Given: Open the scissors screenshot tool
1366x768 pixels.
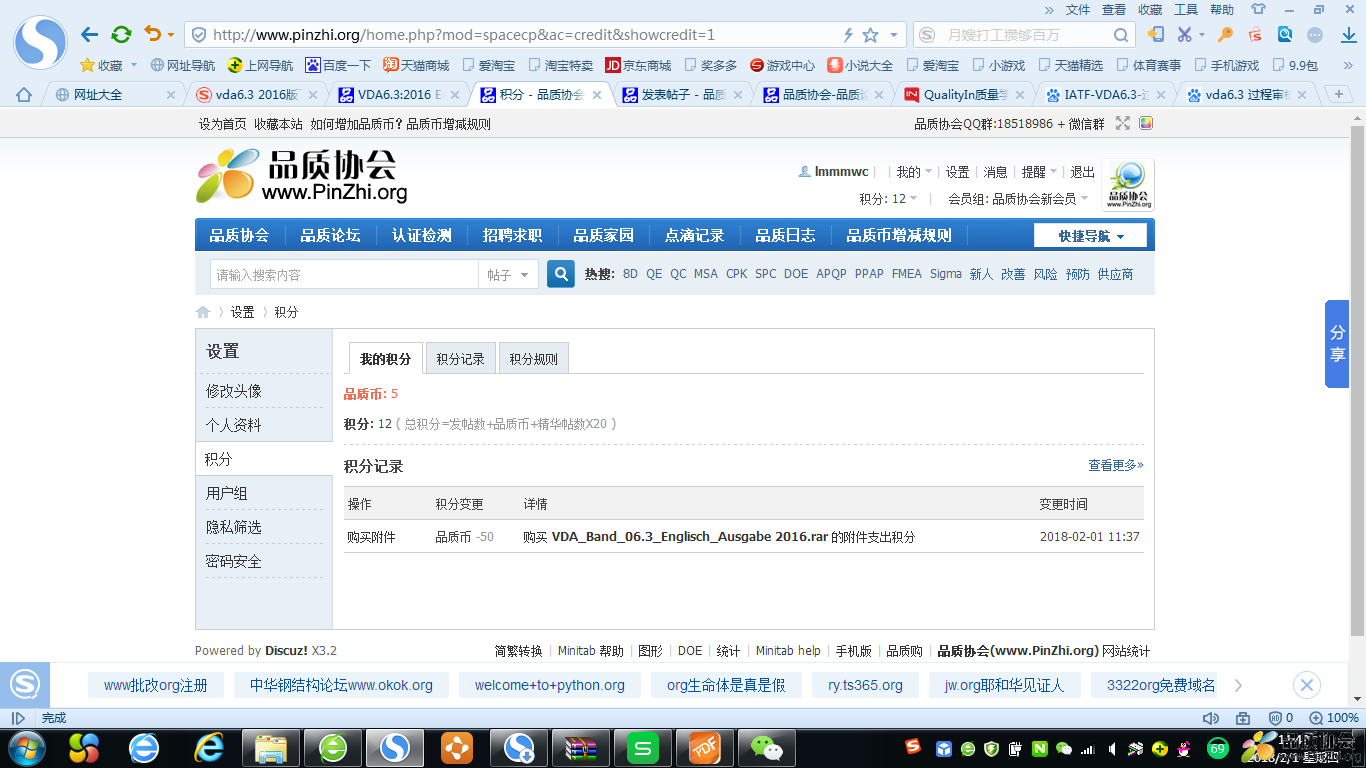Looking at the screenshot, I should [x=1184, y=34].
